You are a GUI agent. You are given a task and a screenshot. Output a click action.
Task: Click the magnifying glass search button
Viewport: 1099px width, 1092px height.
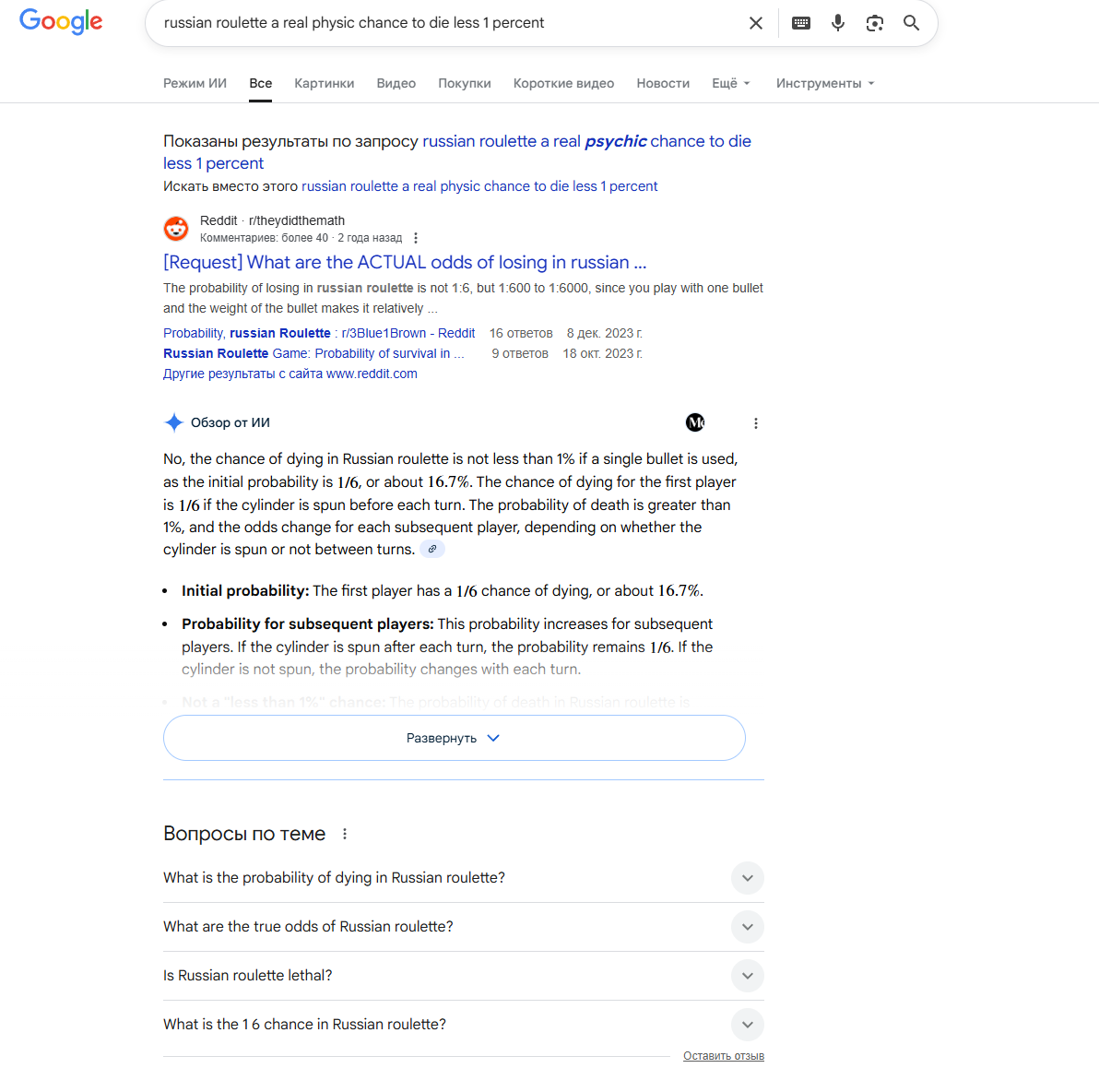coord(911,23)
